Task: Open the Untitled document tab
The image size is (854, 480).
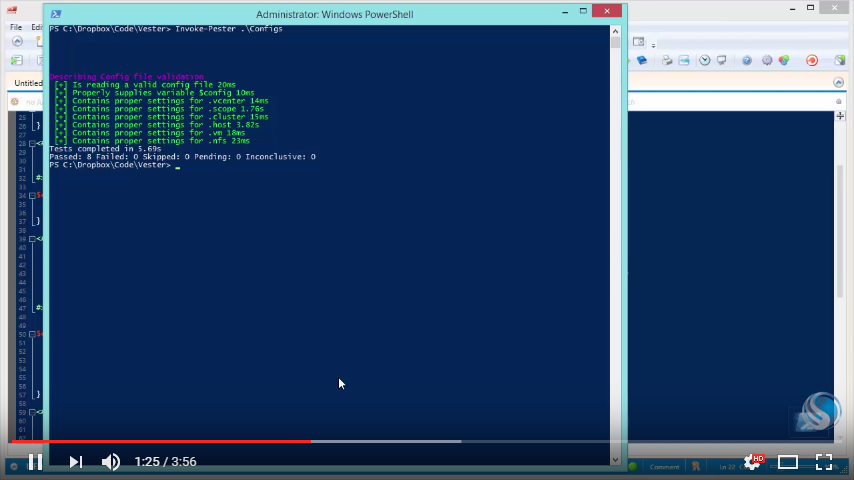Action: click(28, 83)
